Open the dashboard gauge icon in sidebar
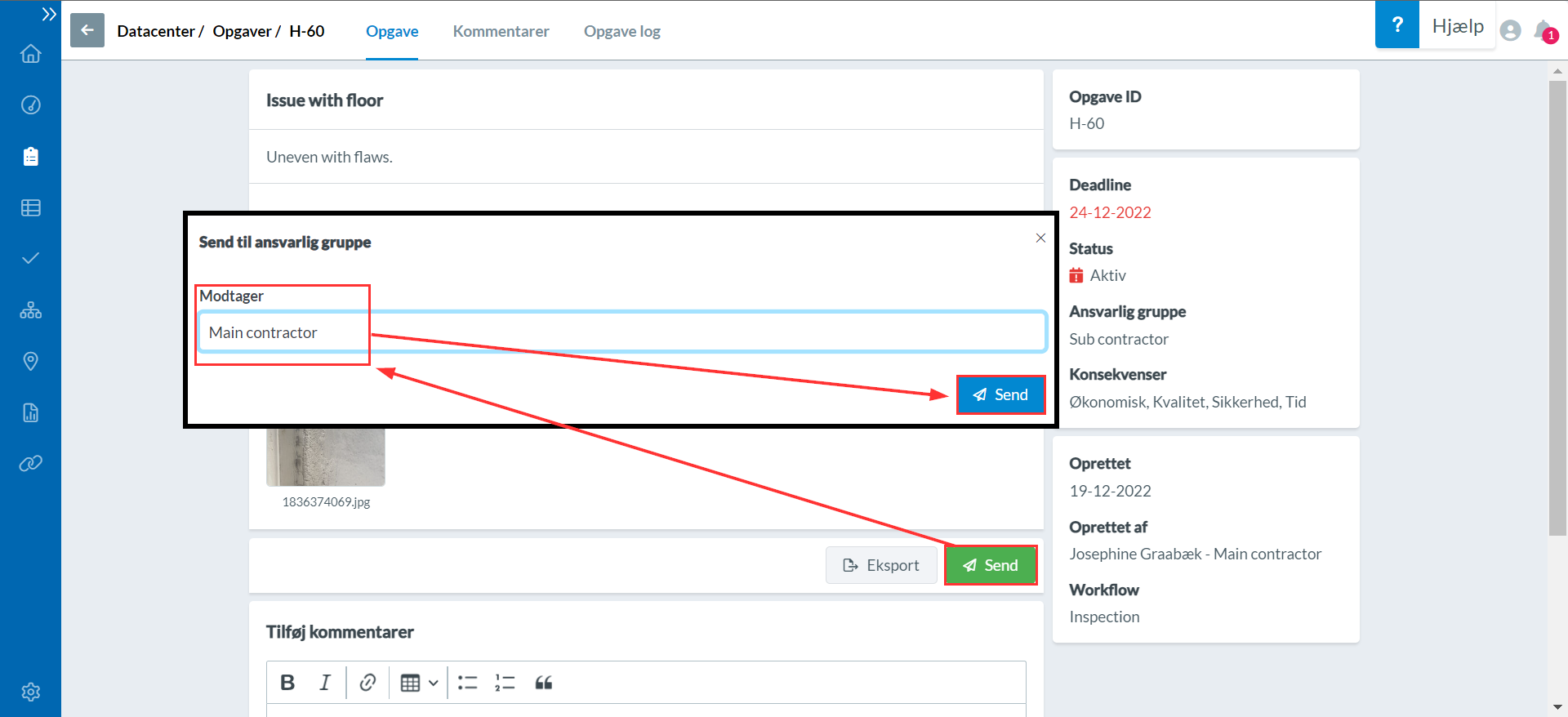 pos(30,105)
